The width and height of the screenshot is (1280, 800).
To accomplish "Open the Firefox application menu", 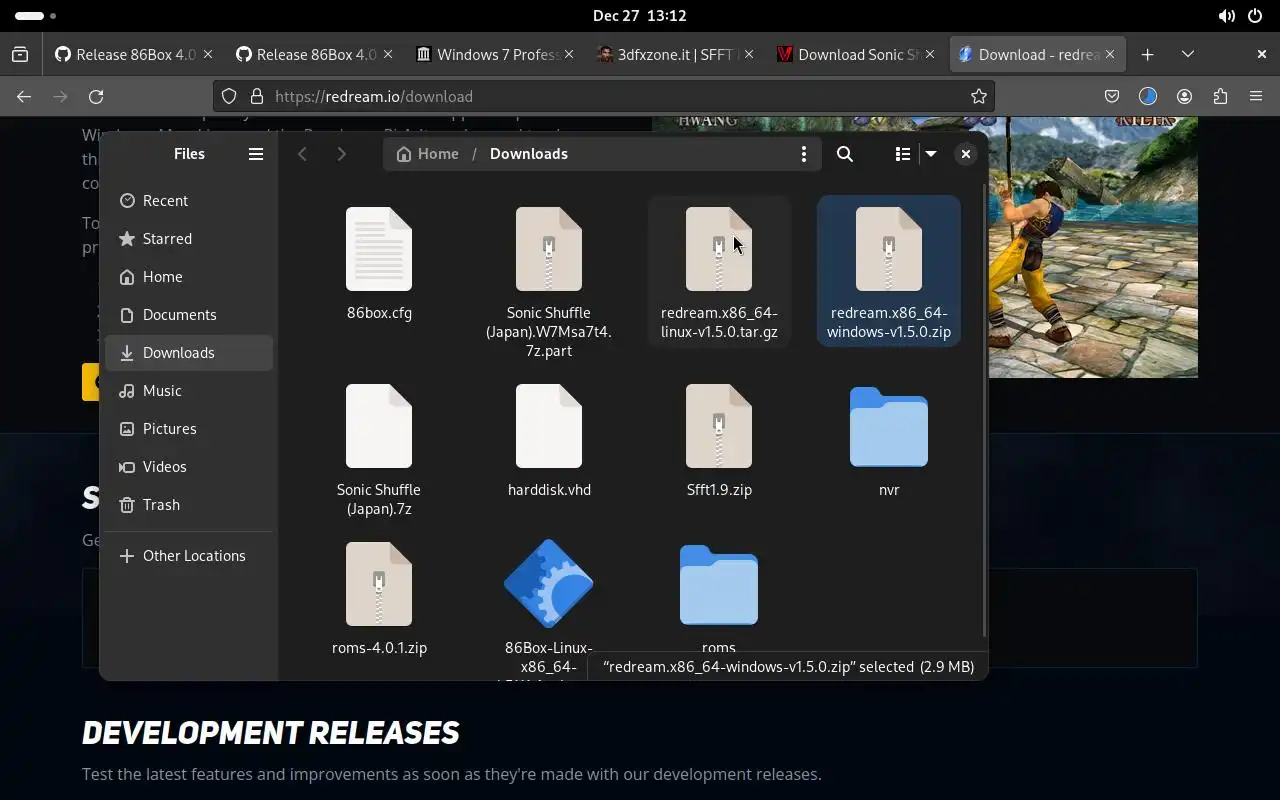I will 1256,97.
